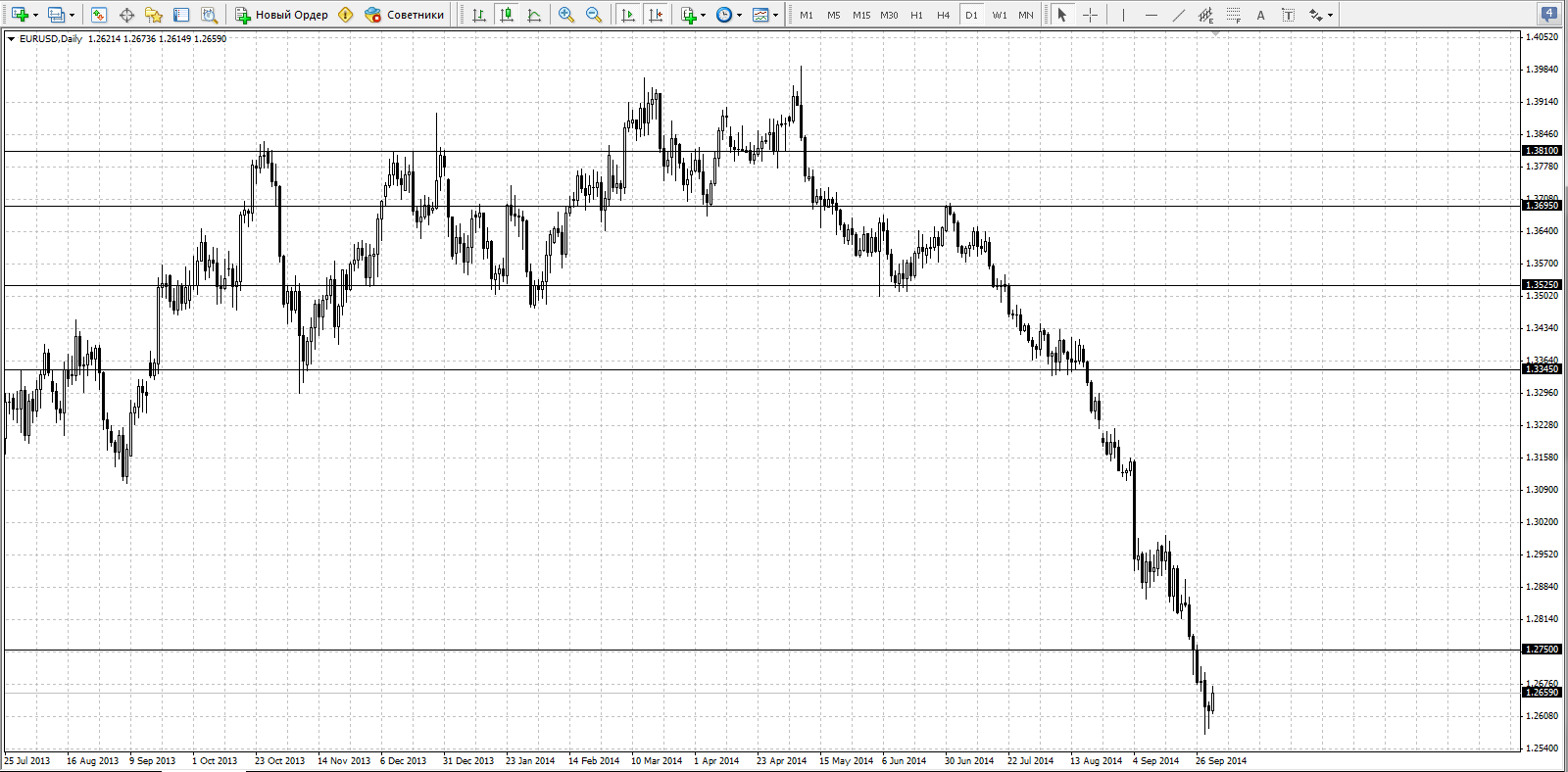Pick the Vertical Line drawing tool

click(1123, 15)
